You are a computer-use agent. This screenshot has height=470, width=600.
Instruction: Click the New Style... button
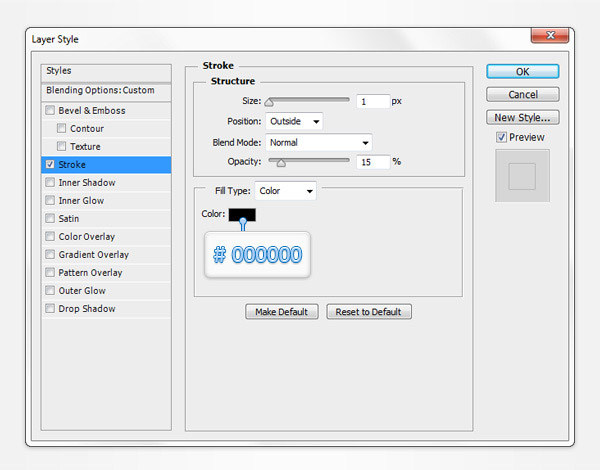pyautogui.click(x=522, y=117)
